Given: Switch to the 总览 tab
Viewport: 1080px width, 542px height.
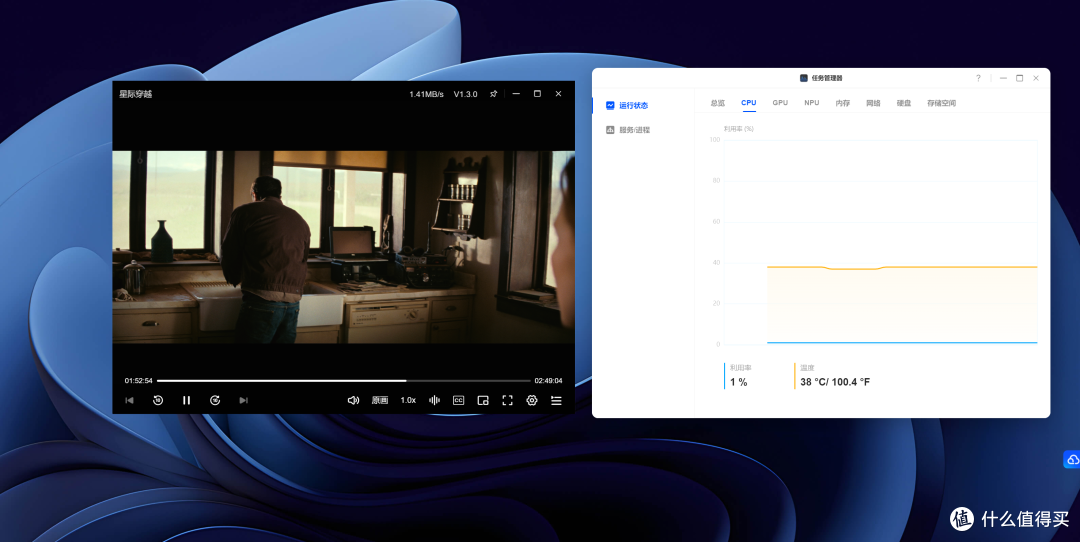Looking at the screenshot, I should 718,103.
